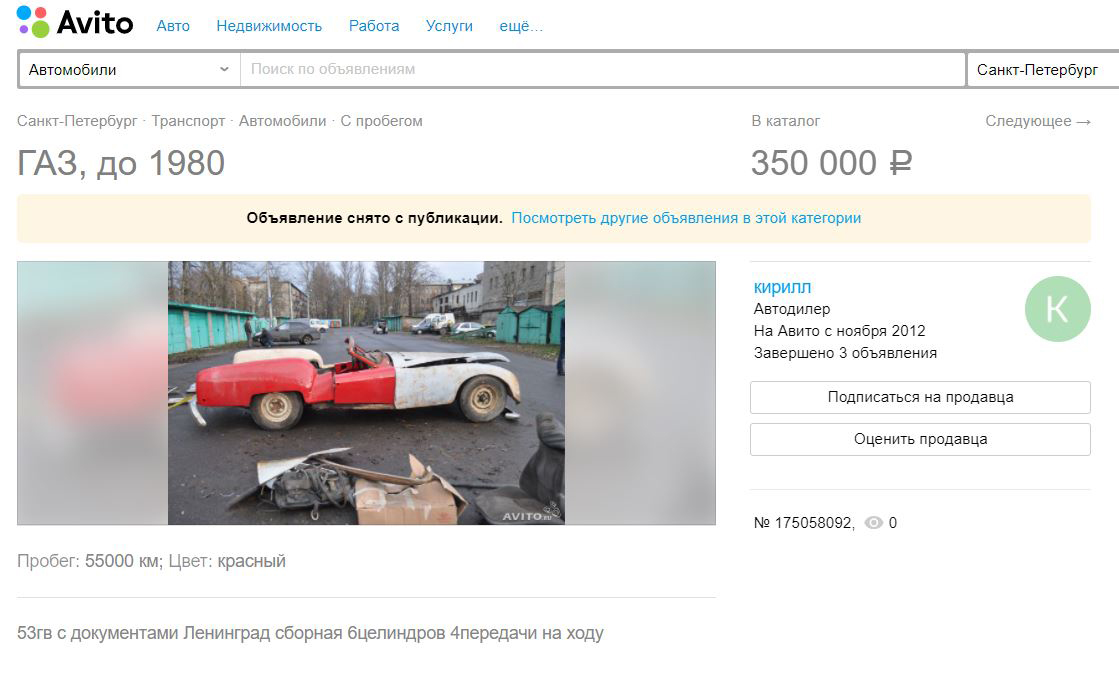Image resolution: width=1119 pixels, height=685 pixels.
Task: Click the views eye icon
Action: point(874,523)
